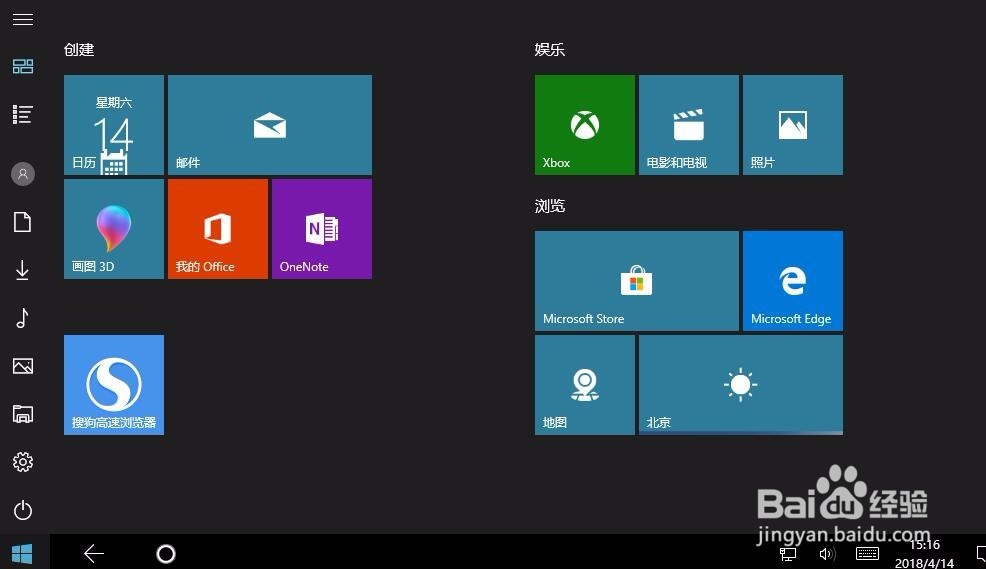The height and width of the screenshot is (569, 986).
Task: Open the Photos (照片) tile
Action: 793,125
